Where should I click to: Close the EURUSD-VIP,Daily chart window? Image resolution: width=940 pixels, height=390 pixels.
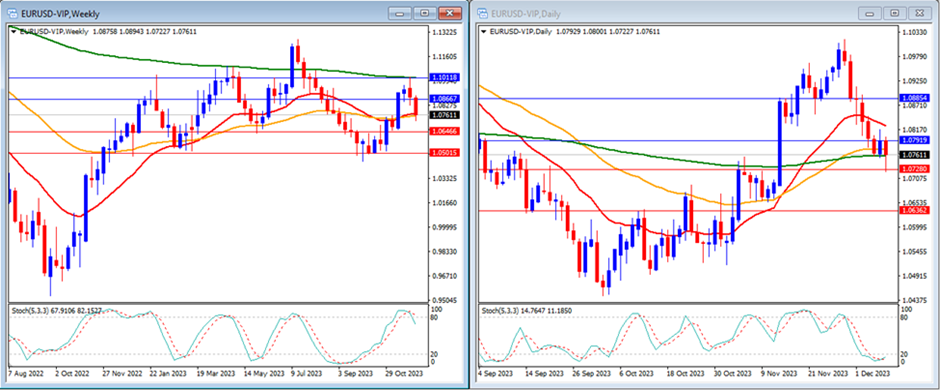[920, 13]
